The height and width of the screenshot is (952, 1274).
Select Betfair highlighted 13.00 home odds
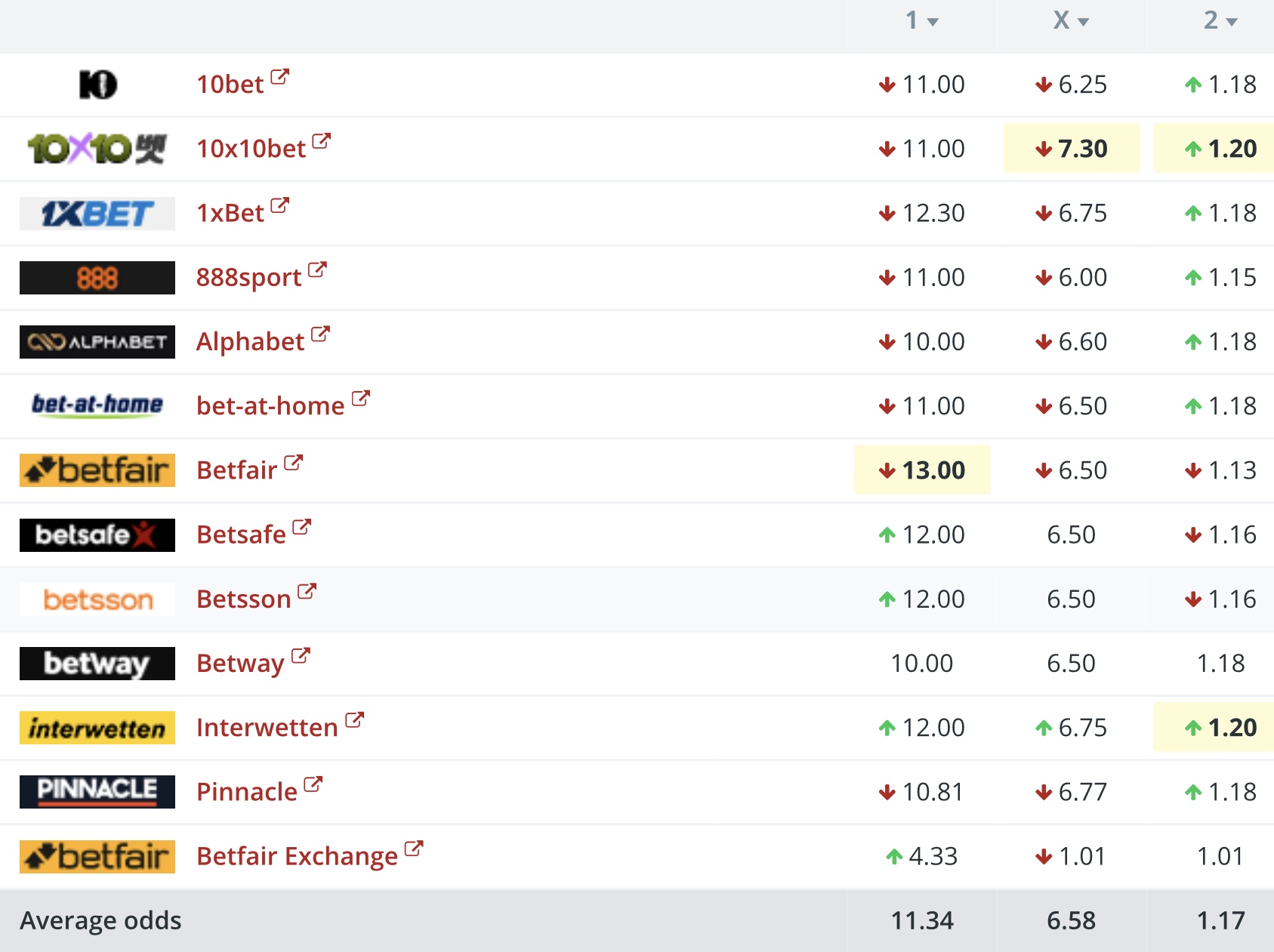click(922, 470)
